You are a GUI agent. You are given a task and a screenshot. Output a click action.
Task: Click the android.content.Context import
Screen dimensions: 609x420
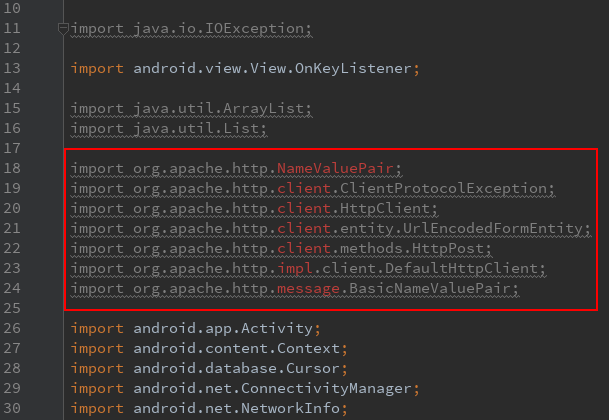209,349
